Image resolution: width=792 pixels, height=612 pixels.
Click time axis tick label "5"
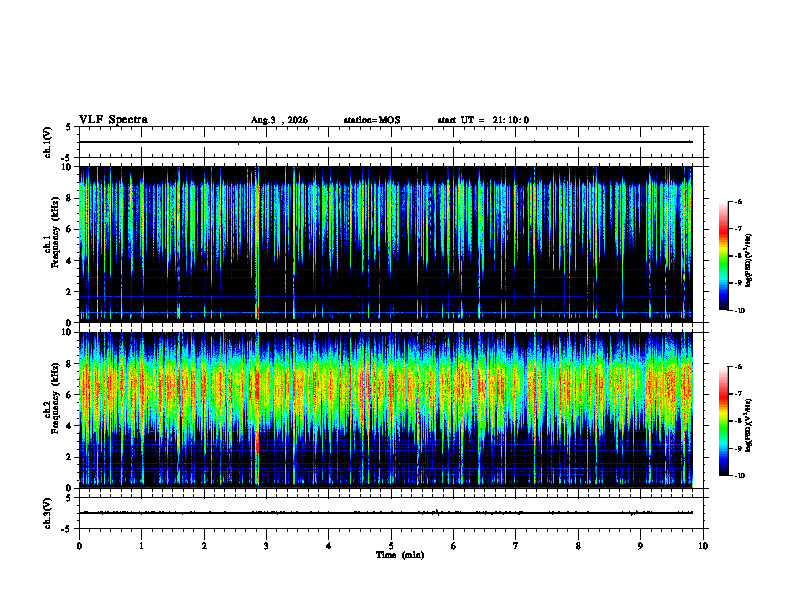click(391, 546)
